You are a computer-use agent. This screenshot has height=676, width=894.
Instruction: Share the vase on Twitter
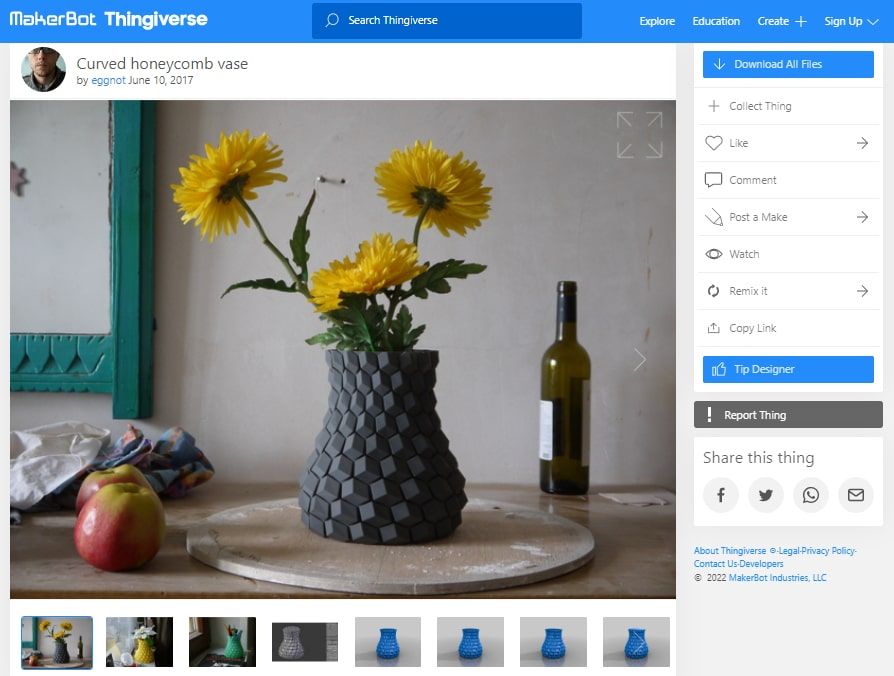(x=766, y=494)
